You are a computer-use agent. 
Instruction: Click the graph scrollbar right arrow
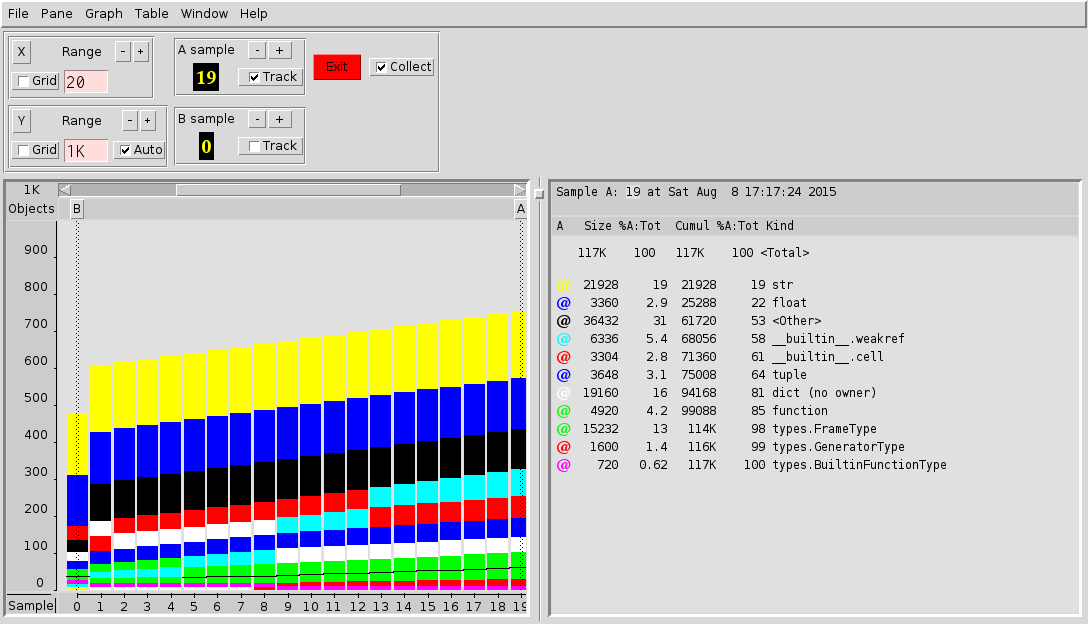[520, 189]
